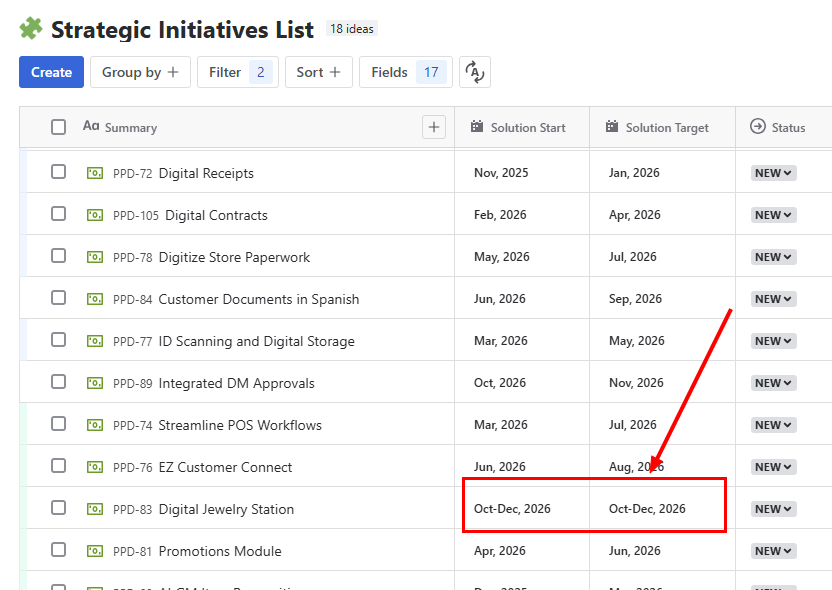Open the Sort options menu

[318, 72]
